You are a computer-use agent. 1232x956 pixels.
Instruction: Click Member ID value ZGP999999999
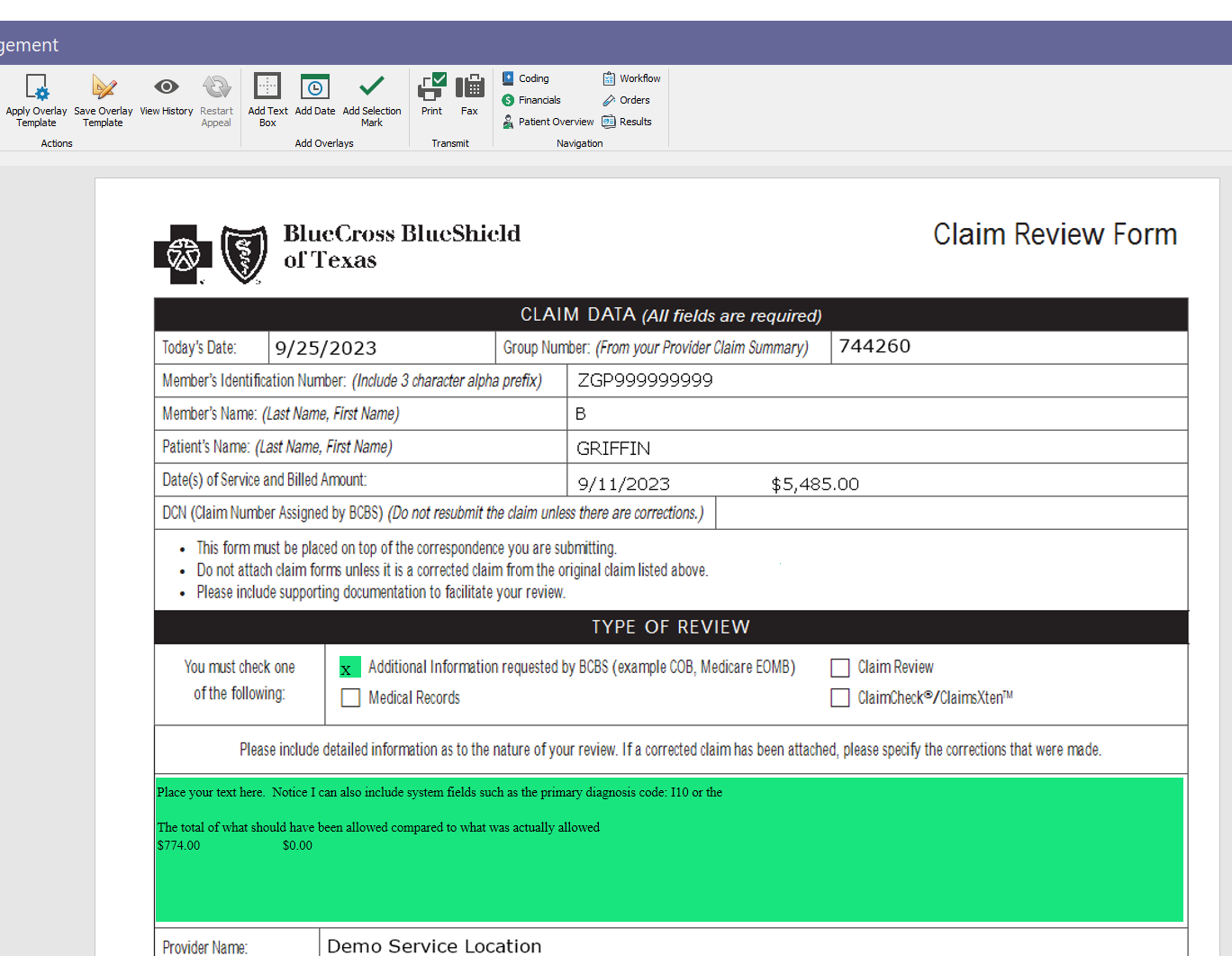tap(645, 380)
